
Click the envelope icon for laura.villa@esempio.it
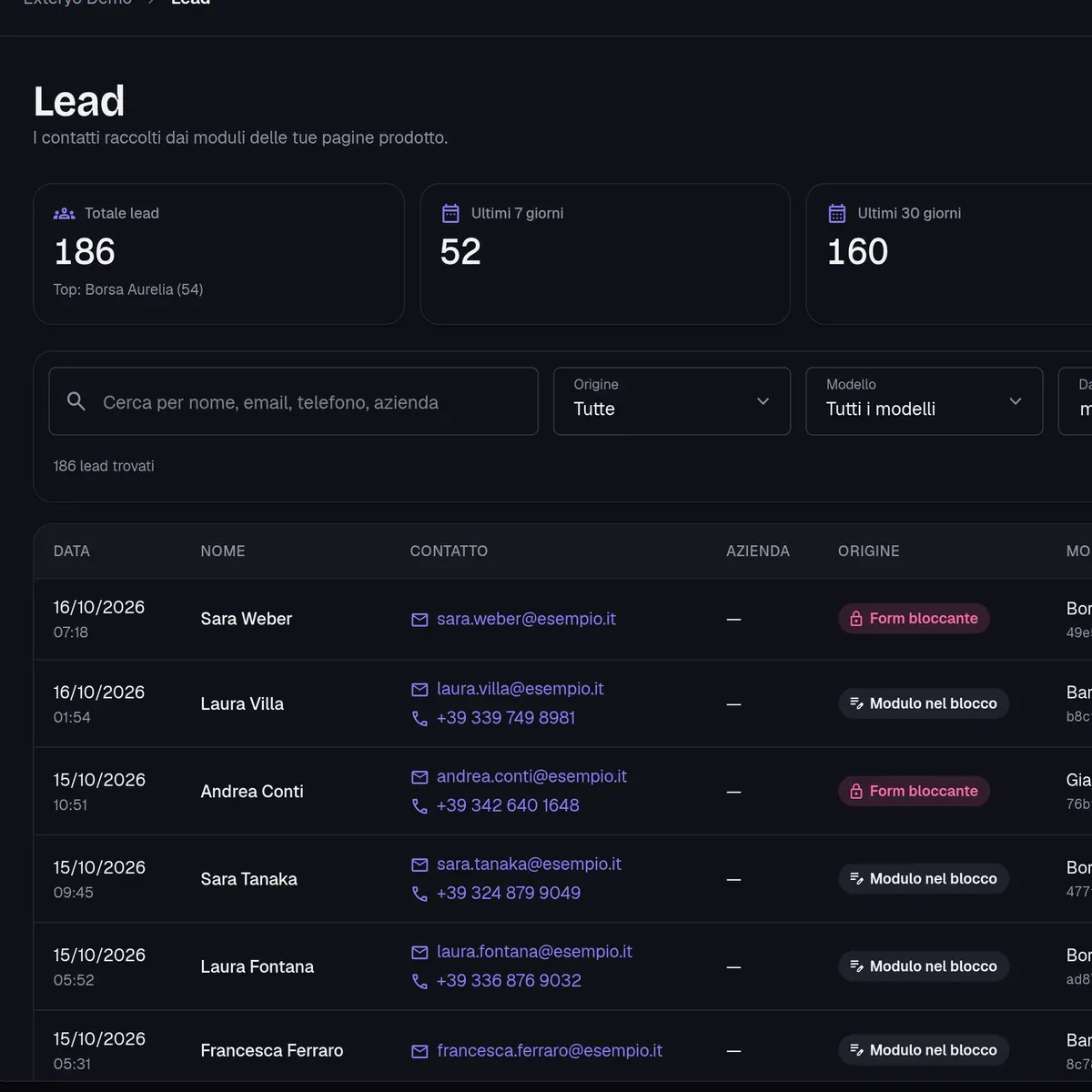[x=420, y=690]
